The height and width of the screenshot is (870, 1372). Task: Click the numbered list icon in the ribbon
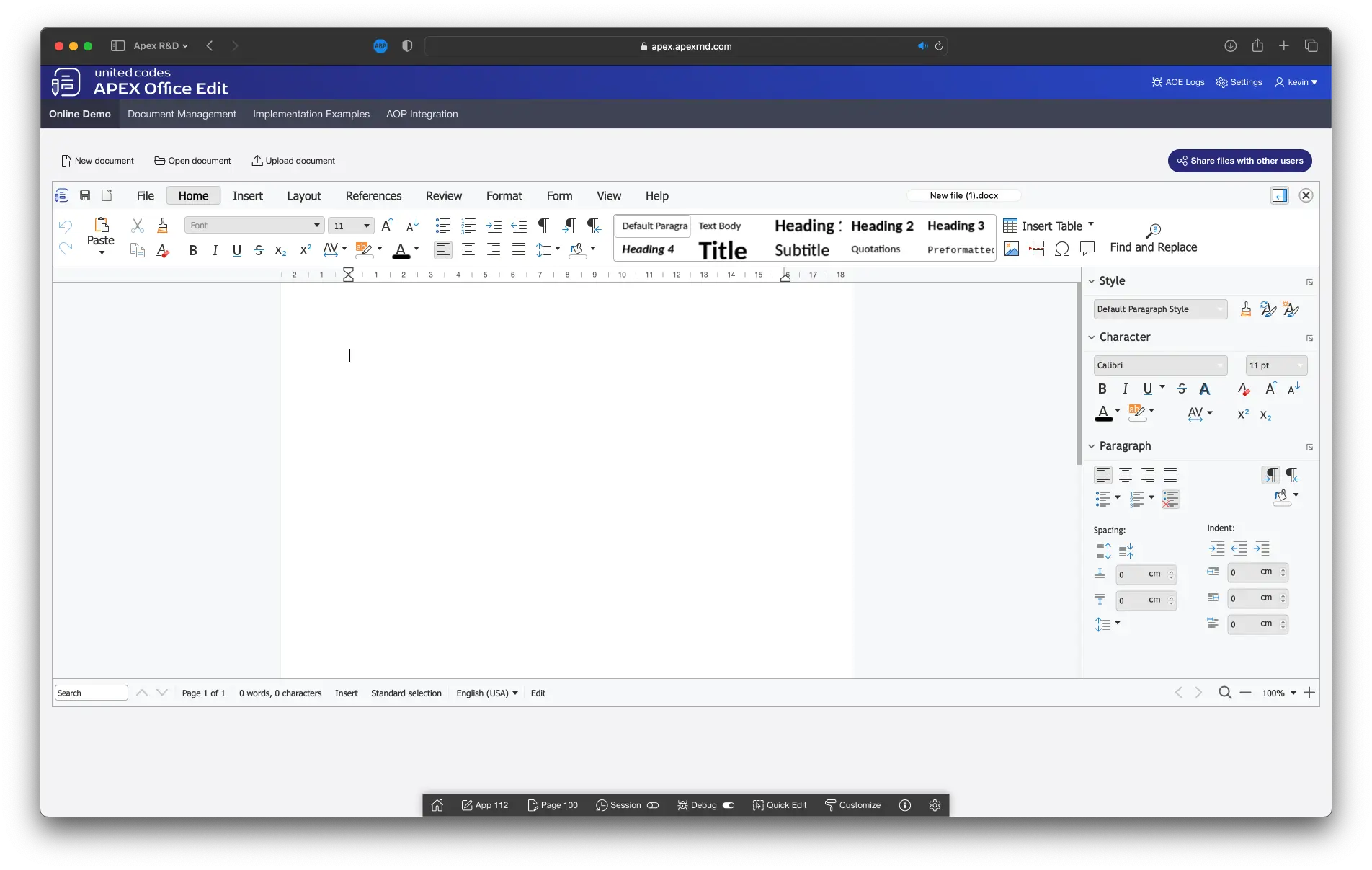(x=468, y=226)
